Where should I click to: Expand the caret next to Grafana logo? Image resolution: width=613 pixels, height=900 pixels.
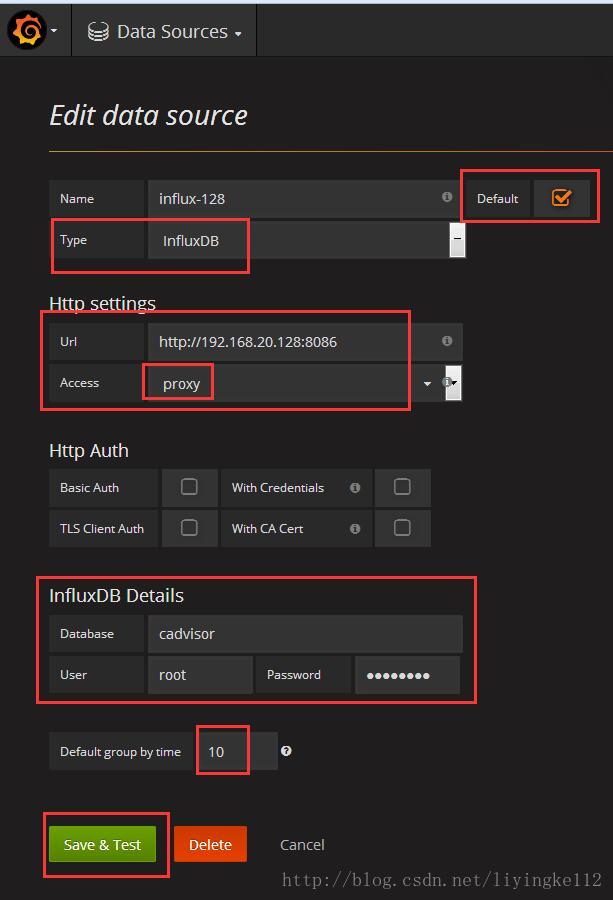[54, 30]
